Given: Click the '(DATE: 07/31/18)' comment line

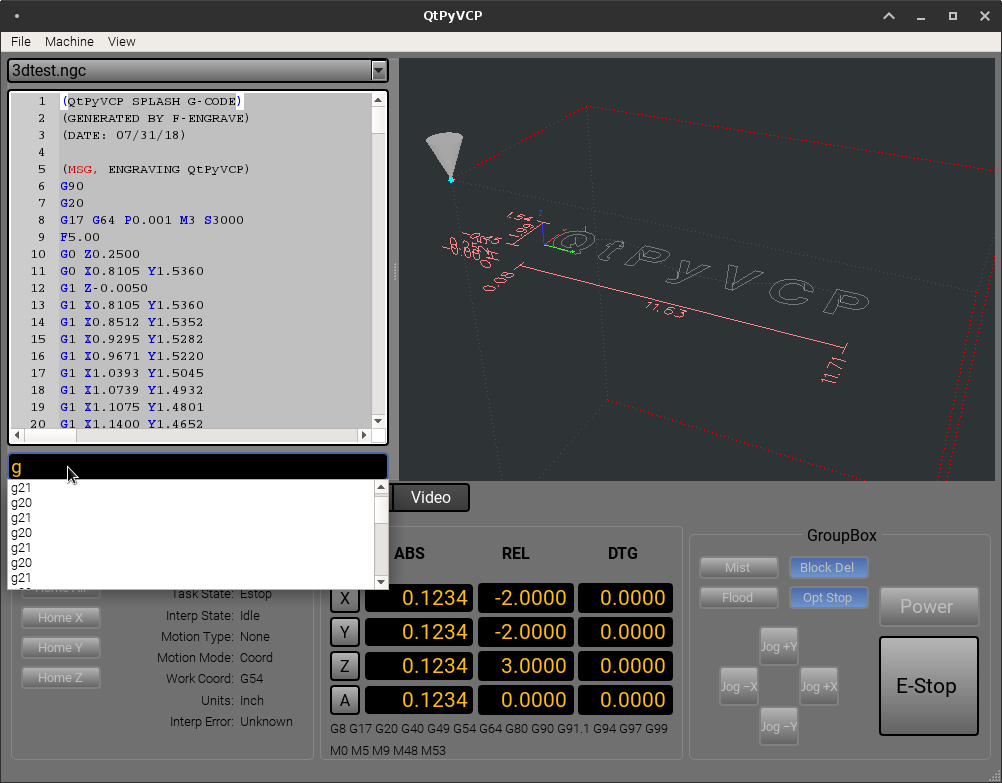Looking at the screenshot, I should [123, 135].
